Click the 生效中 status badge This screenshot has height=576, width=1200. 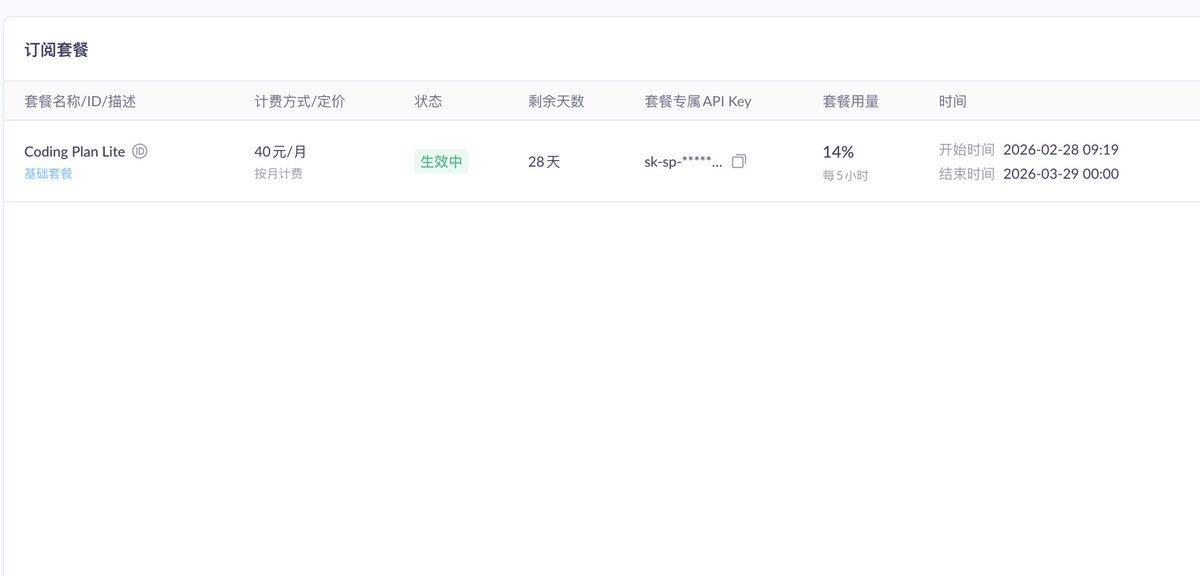tap(441, 160)
